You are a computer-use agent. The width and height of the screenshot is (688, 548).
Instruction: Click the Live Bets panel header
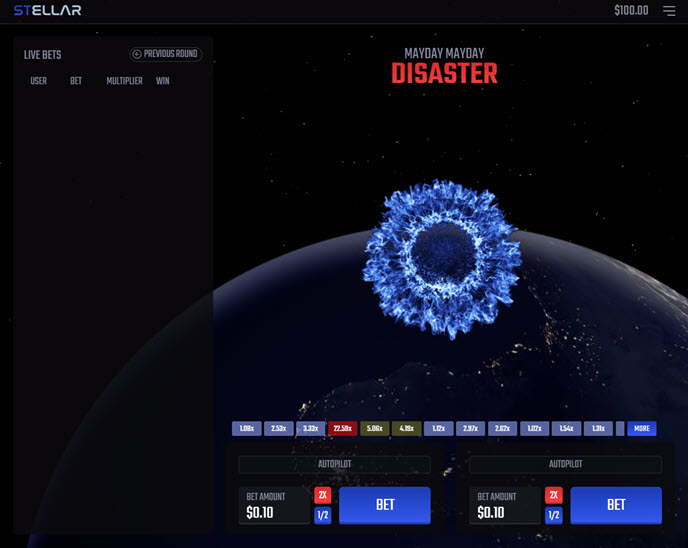pyautogui.click(x=42, y=55)
